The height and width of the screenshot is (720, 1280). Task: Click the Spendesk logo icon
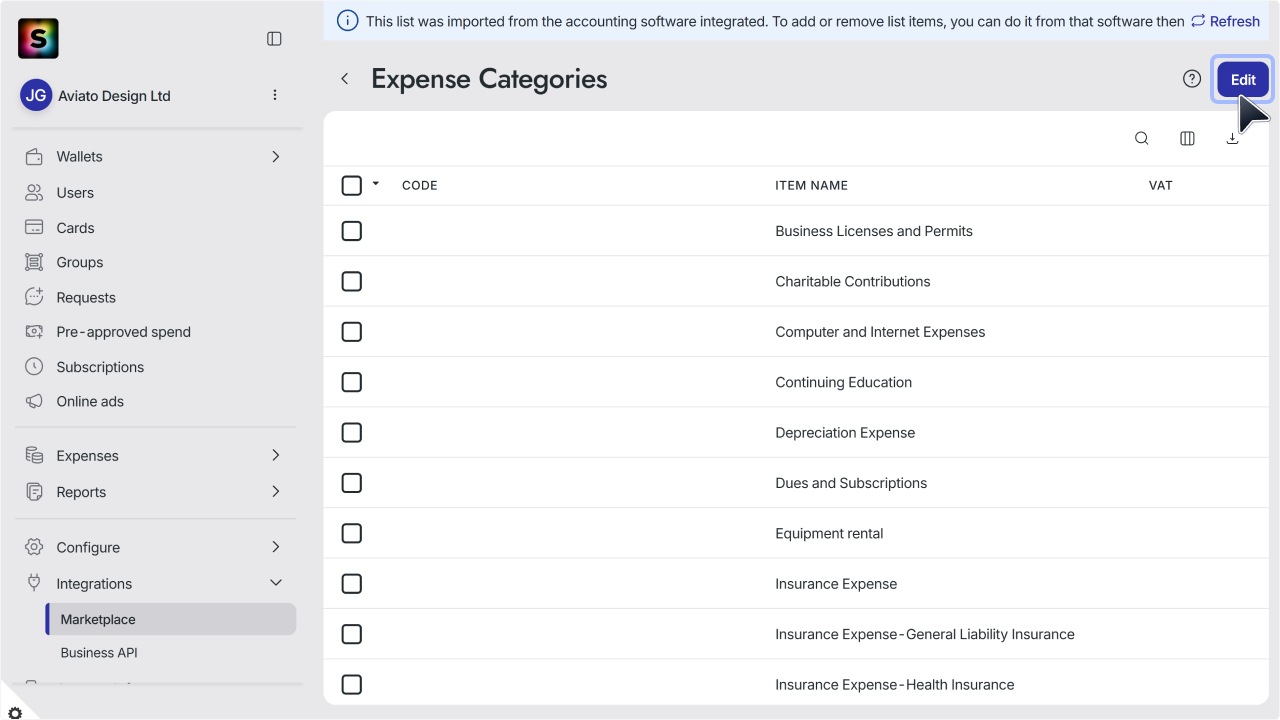coord(38,39)
